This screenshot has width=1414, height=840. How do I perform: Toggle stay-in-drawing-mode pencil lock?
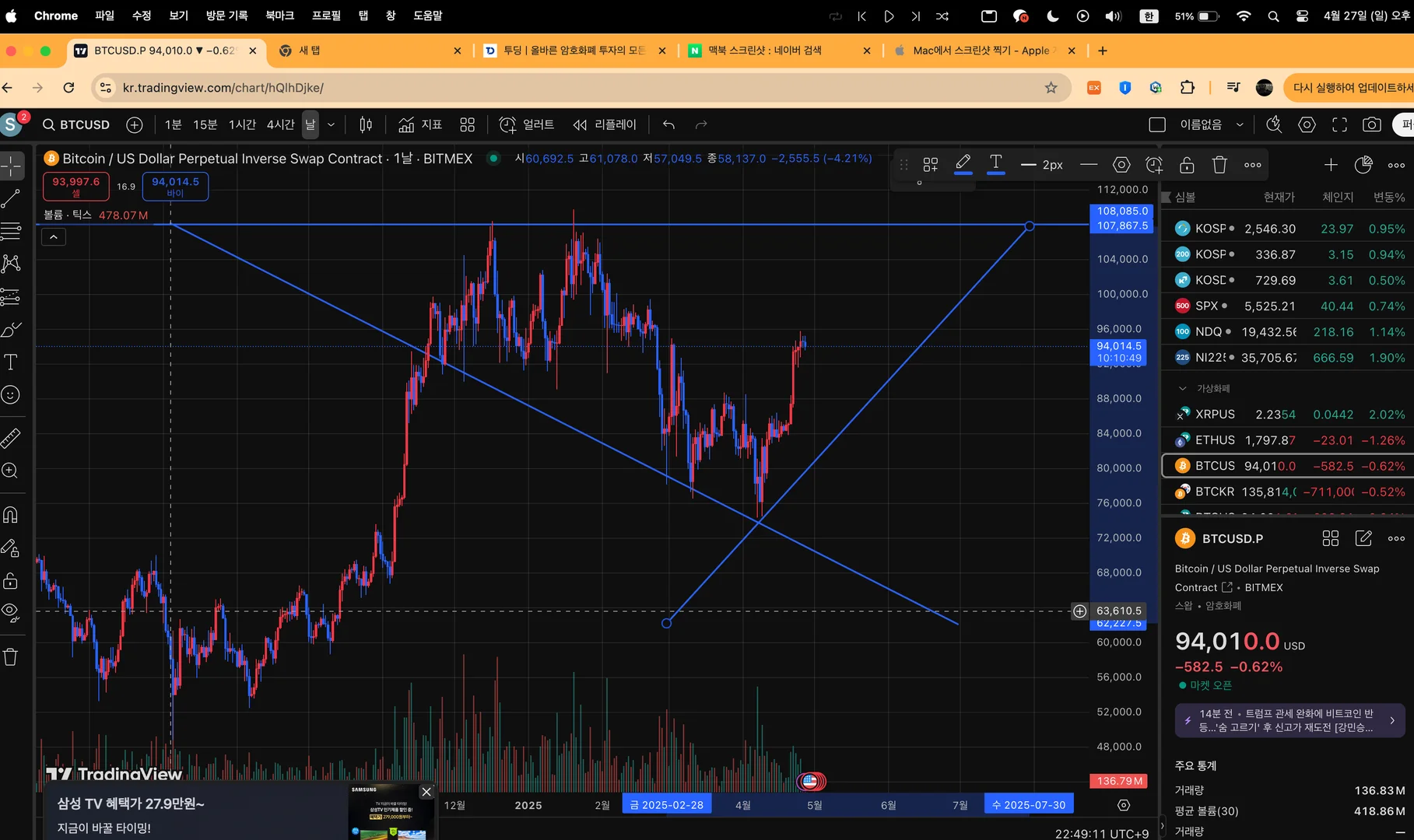click(11, 548)
